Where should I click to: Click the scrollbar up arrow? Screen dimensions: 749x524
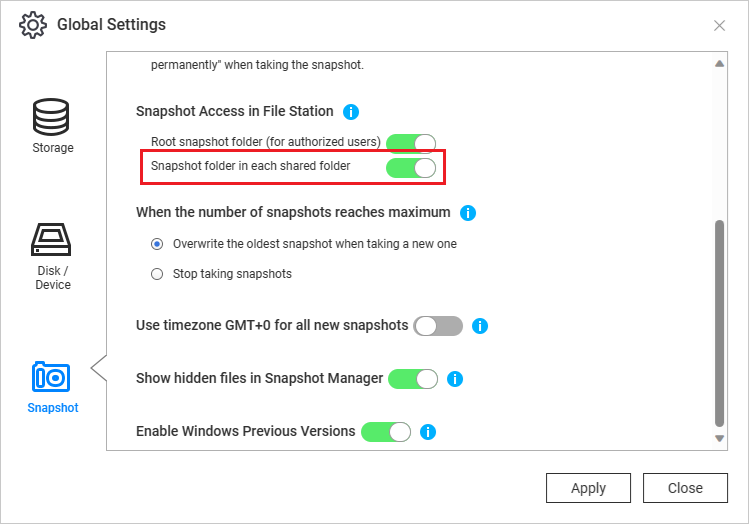[719, 64]
